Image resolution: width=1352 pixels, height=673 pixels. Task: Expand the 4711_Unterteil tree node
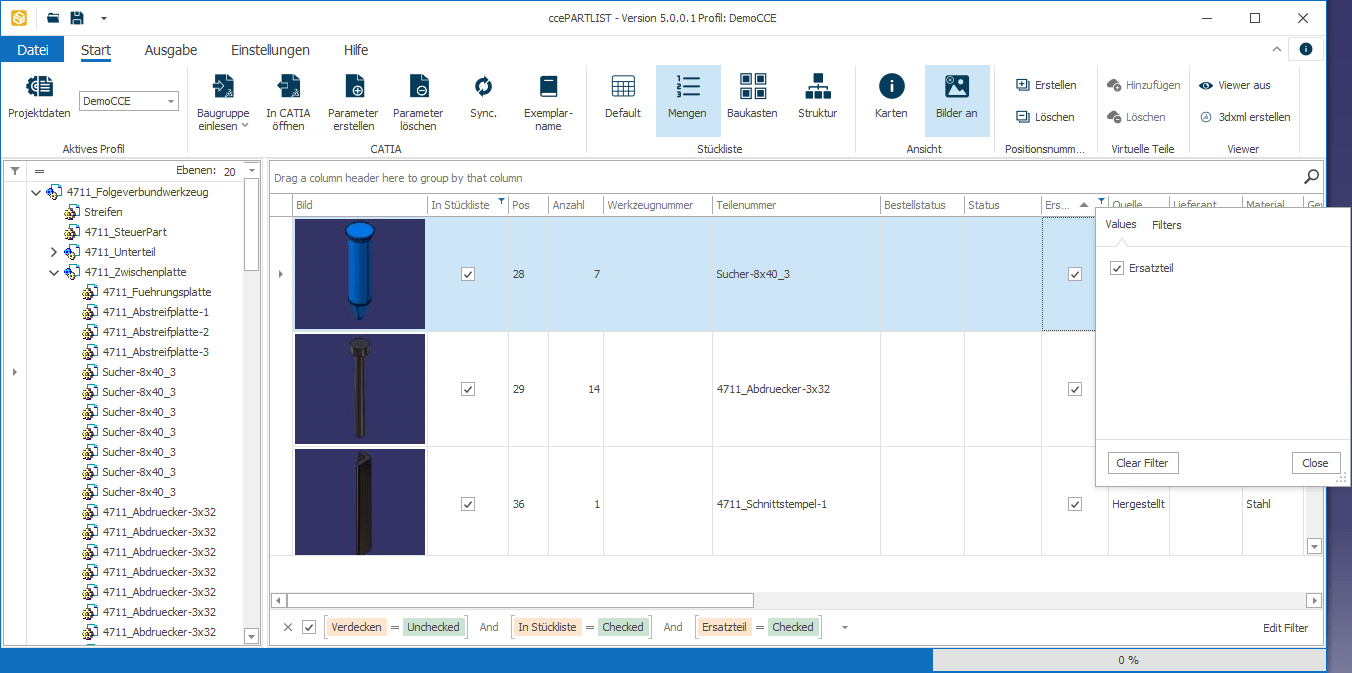coord(54,252)
